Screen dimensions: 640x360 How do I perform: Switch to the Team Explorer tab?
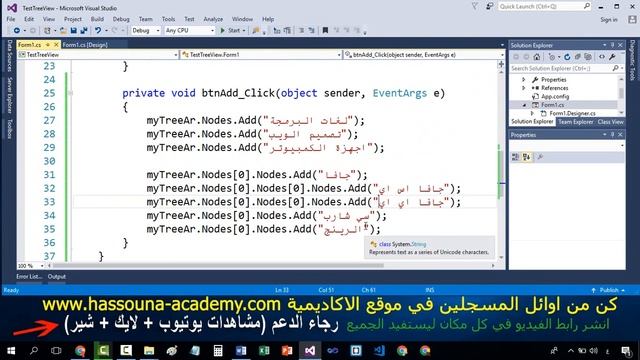(x=576, y=122)
